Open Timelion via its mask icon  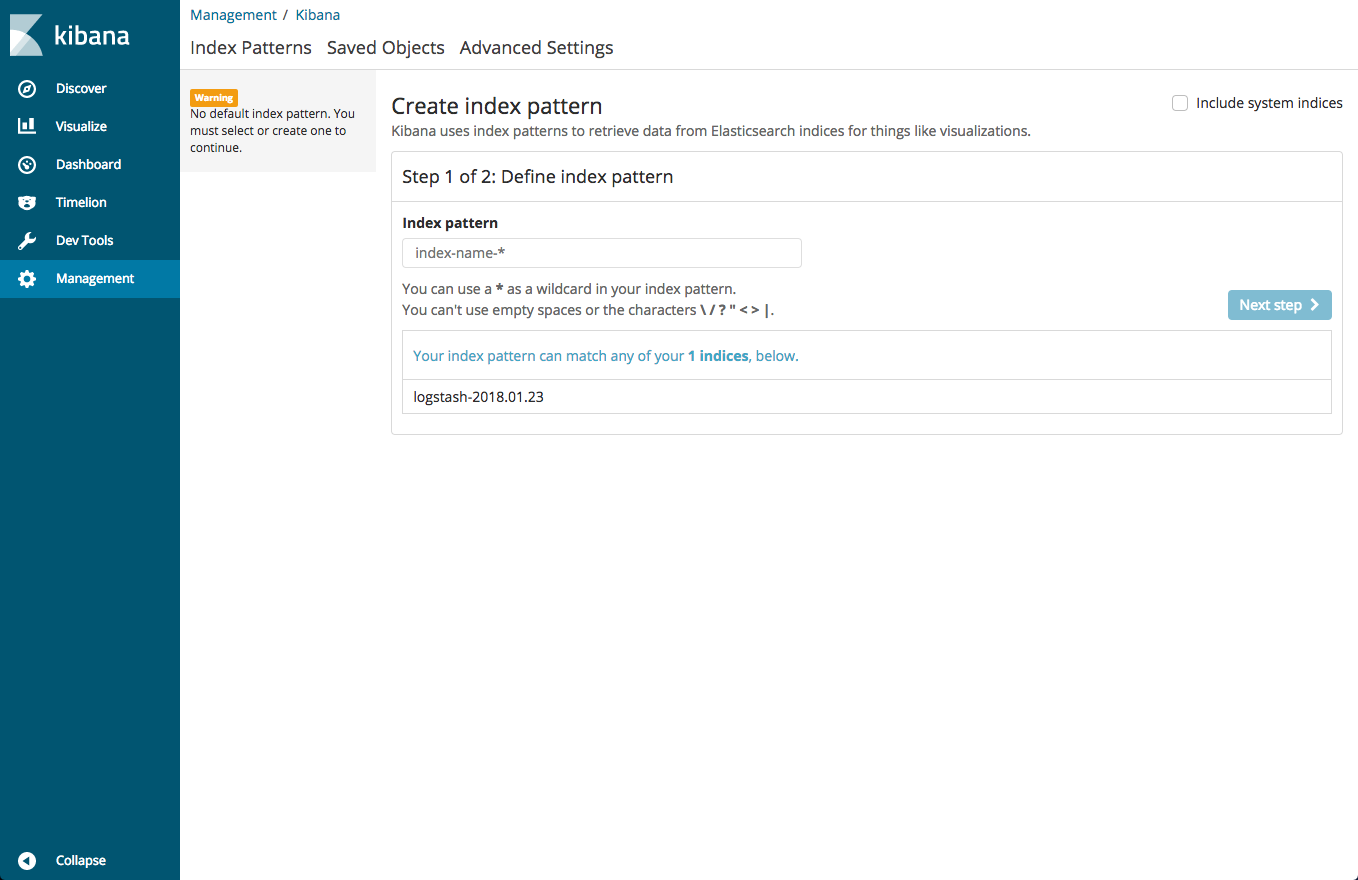[x=28, y=203]
